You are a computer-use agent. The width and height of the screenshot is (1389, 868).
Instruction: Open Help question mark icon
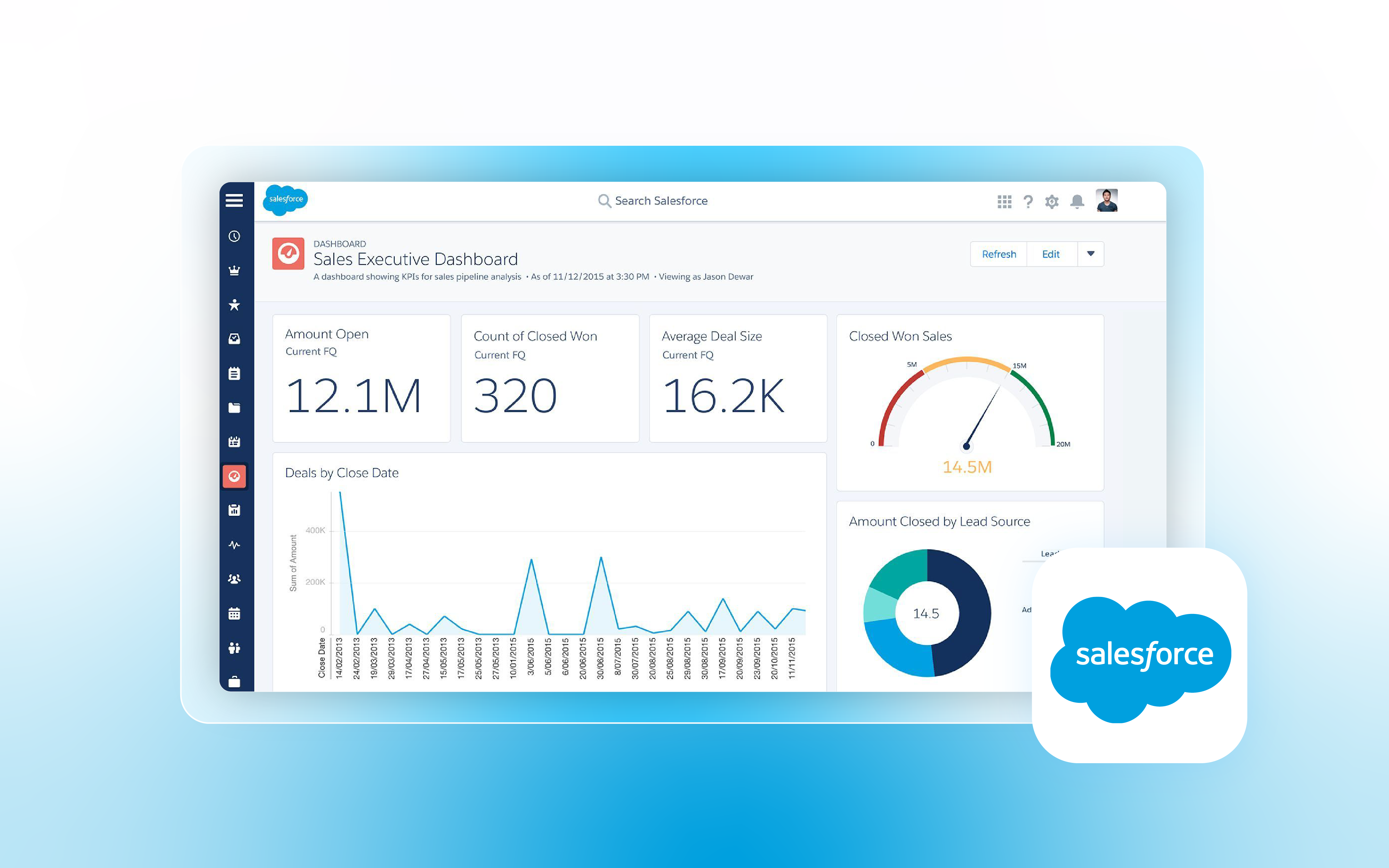pos(1028,202)
